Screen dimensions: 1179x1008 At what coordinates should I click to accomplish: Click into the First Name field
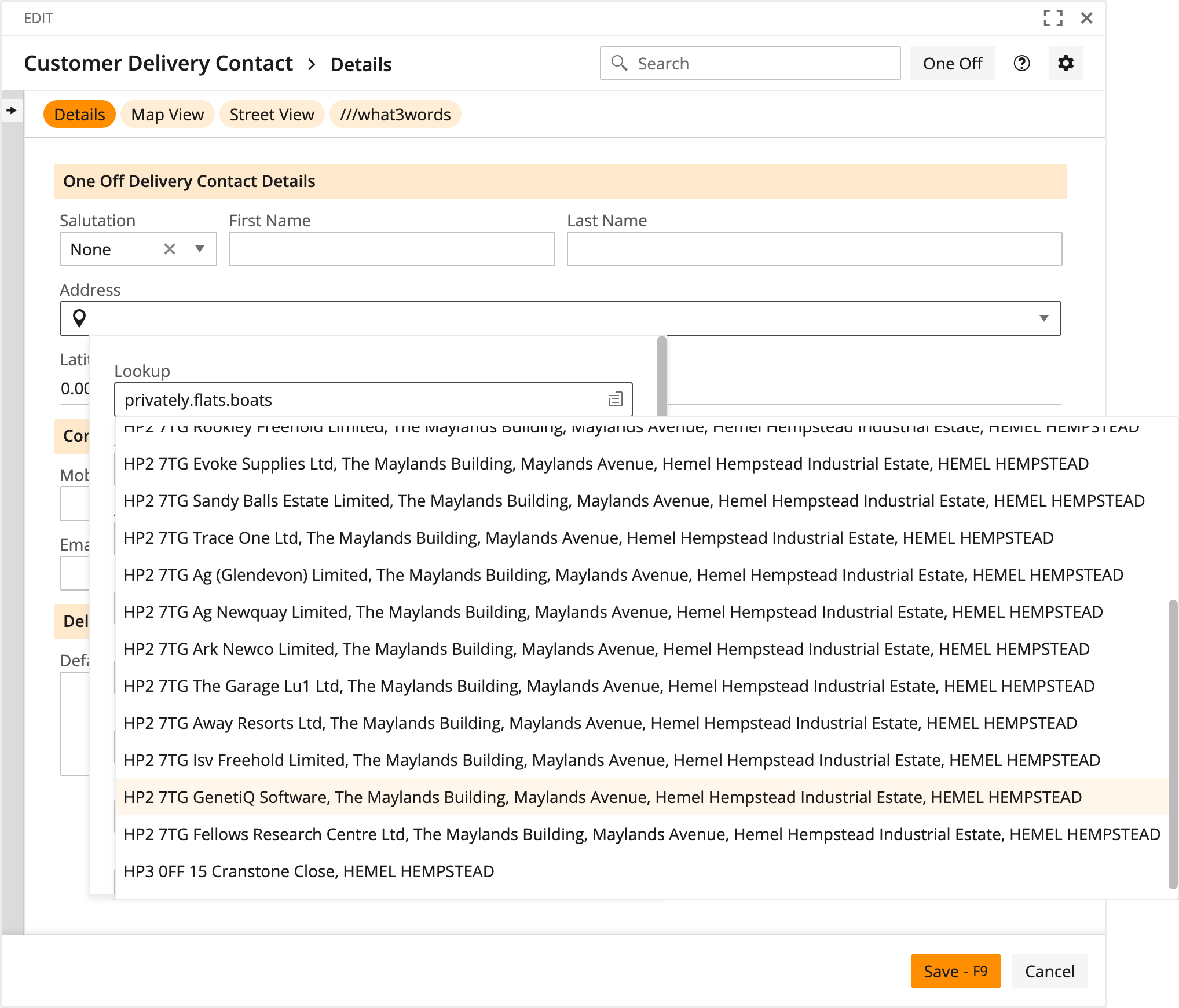click(x=391, y=249)
